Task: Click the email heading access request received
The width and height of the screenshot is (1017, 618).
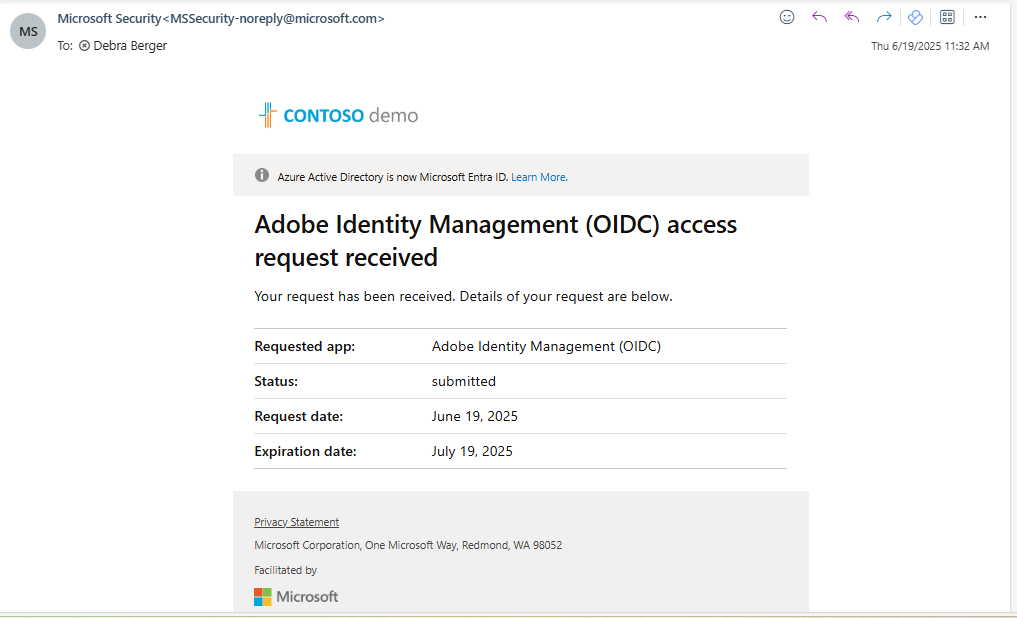Action: click(x=496, y=241)
